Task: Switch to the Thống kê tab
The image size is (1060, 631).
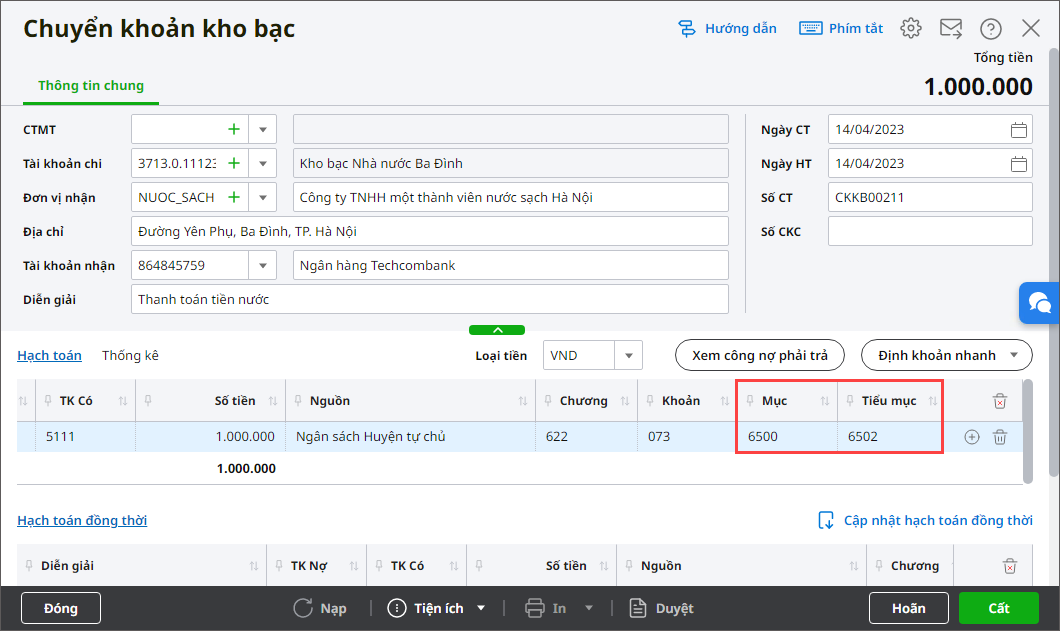Action: coord(130,355)
